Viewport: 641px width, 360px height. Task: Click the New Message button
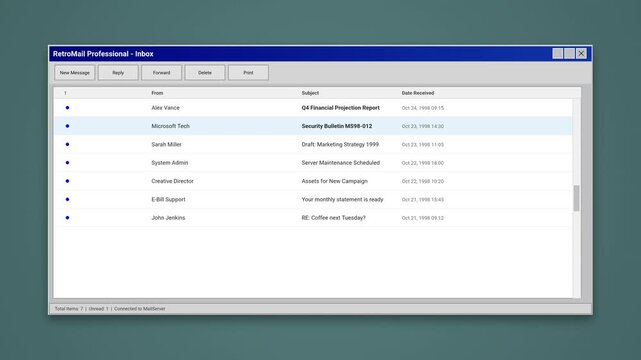pos(74,73)
